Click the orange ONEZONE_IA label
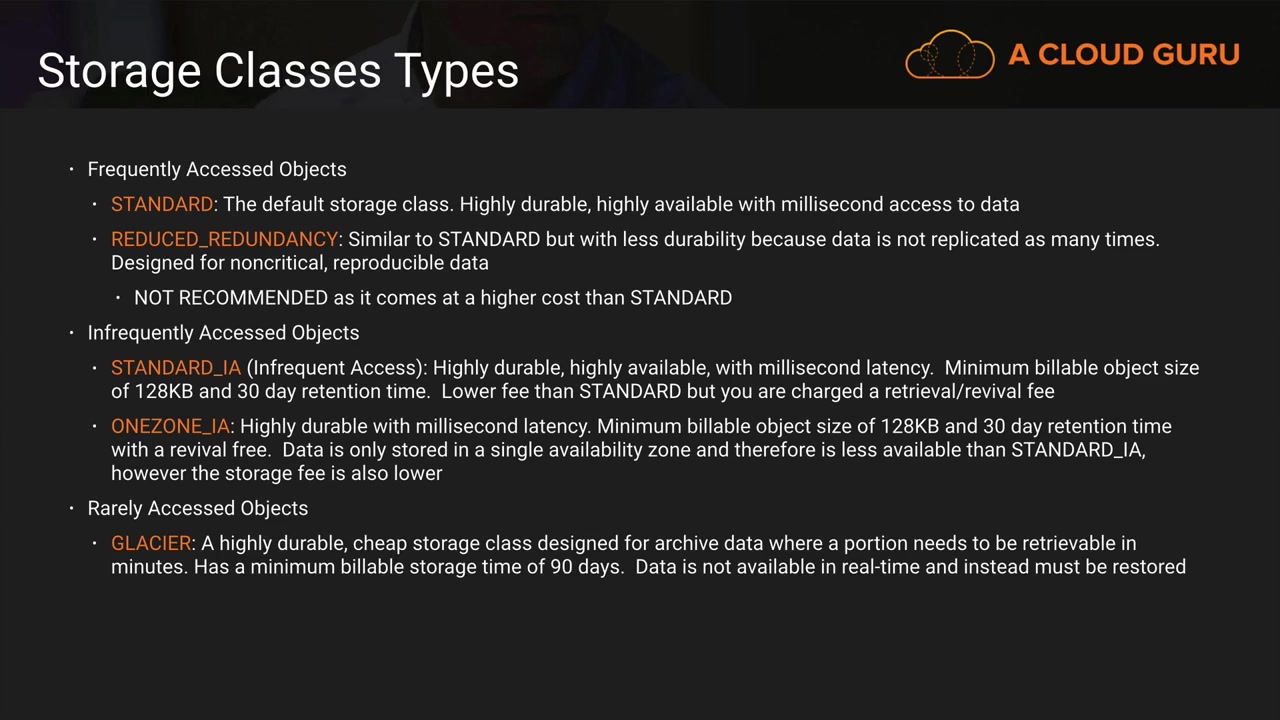 coord(170,427)
